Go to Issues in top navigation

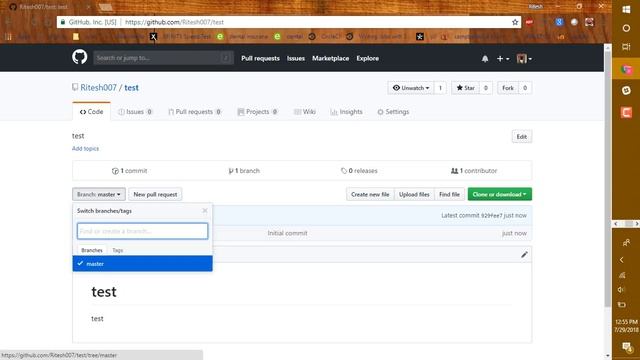[296, 58]
